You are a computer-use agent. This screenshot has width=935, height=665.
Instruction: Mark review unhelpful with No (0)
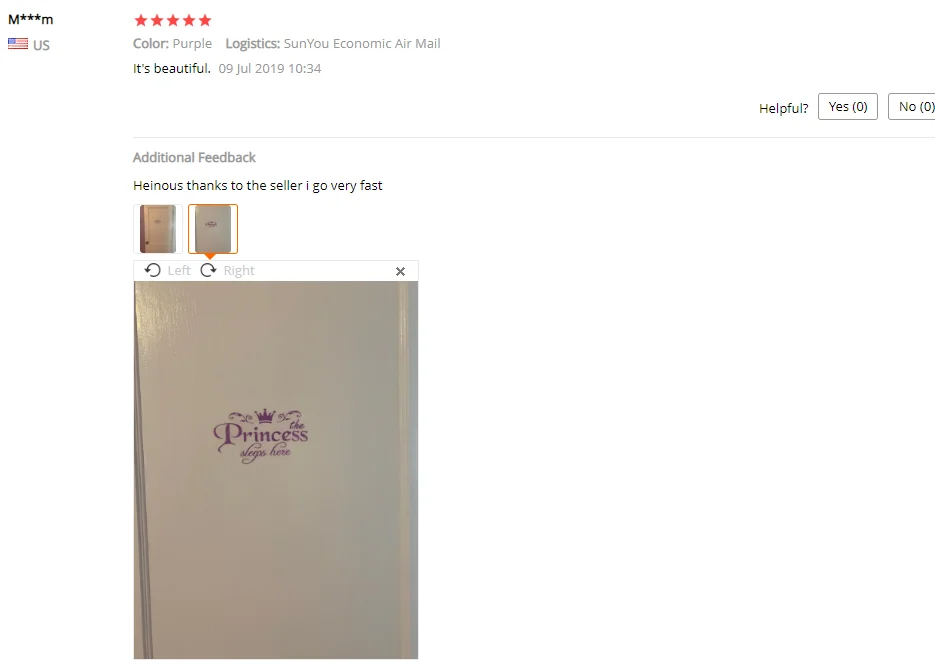pos(913,107)
